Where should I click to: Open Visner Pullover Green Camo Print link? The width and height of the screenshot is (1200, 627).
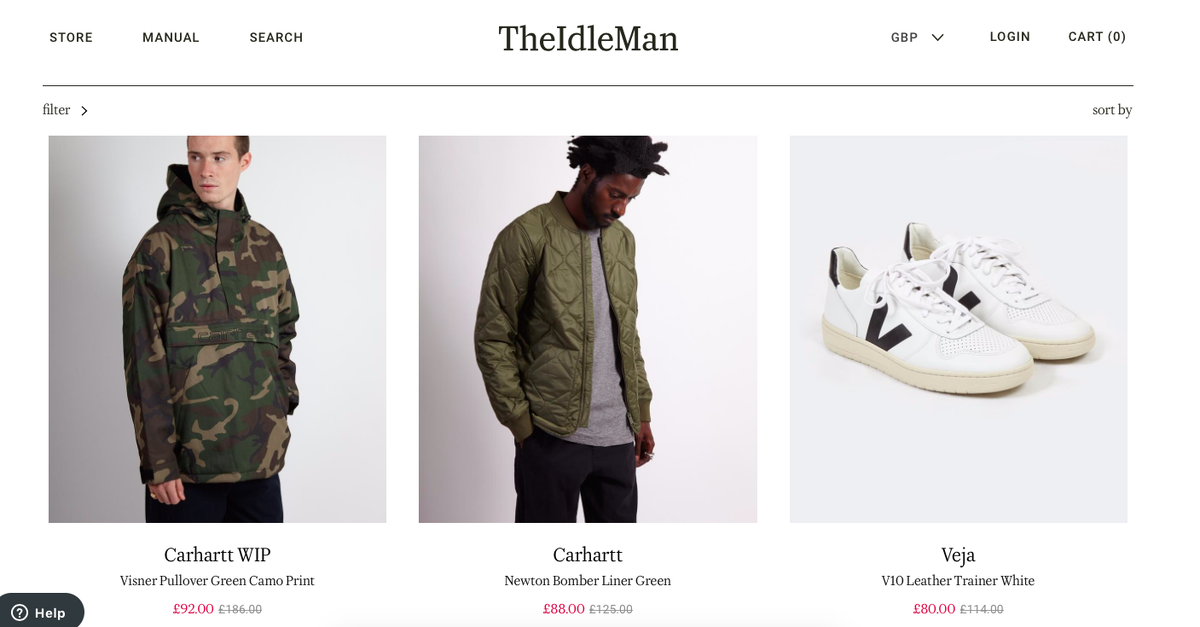217,581
